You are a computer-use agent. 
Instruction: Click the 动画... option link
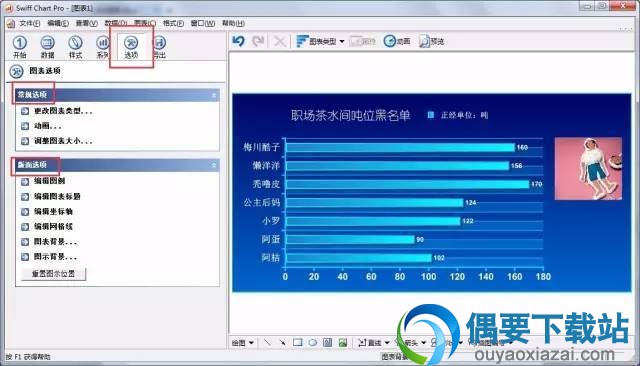(x=47, y=126)
